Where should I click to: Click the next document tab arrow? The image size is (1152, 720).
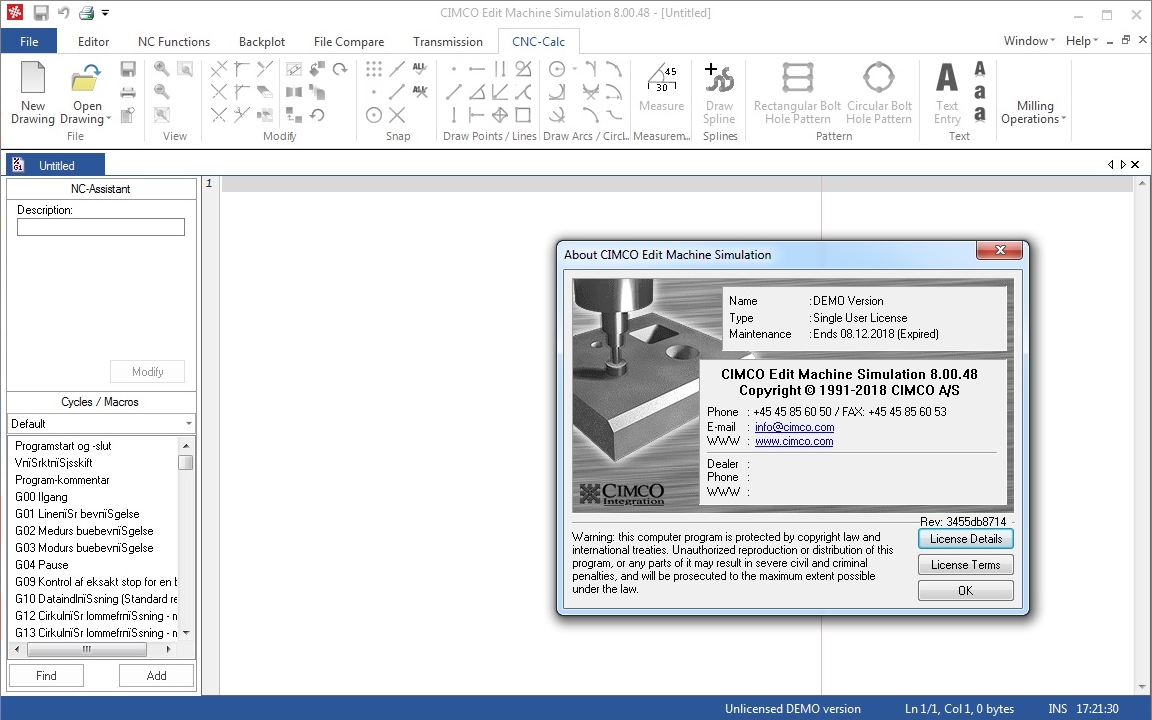(1123, 165)
